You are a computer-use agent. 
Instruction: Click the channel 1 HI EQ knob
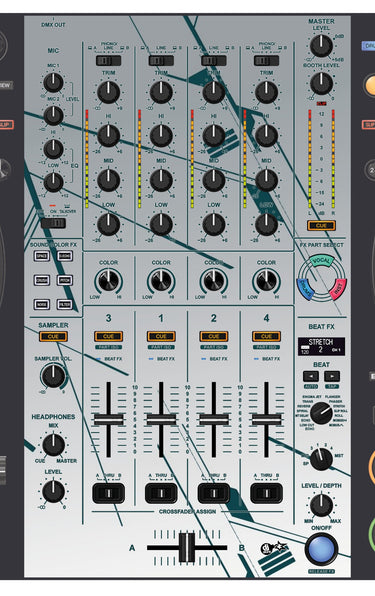click(x=161, y=136)
